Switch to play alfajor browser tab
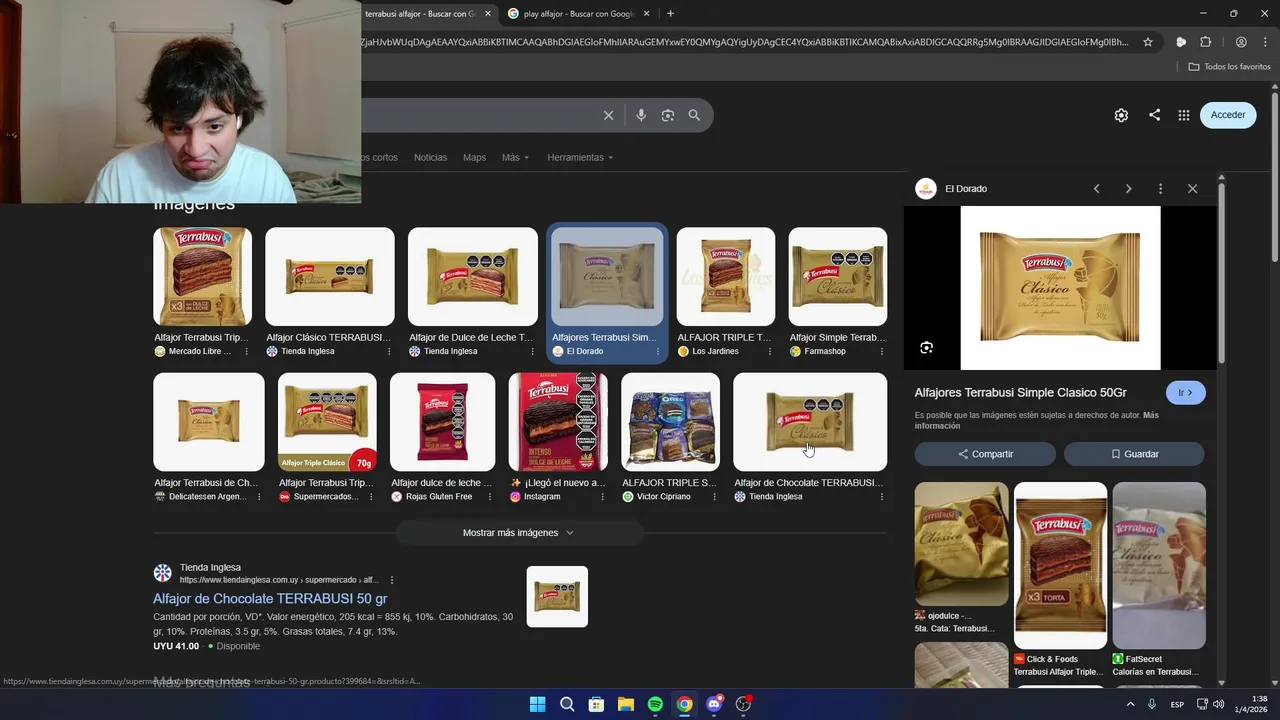The image size is (1280, 720). click(580, 14)
